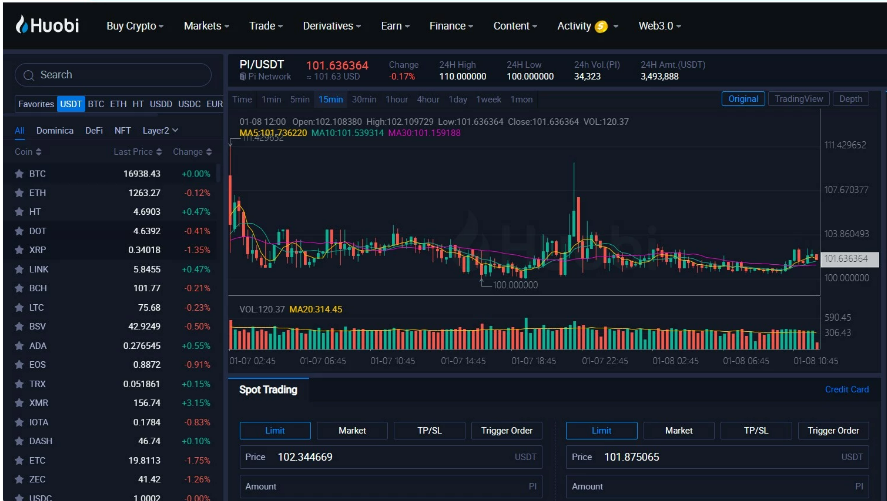Click the search magnifier icon

[28, 75]
